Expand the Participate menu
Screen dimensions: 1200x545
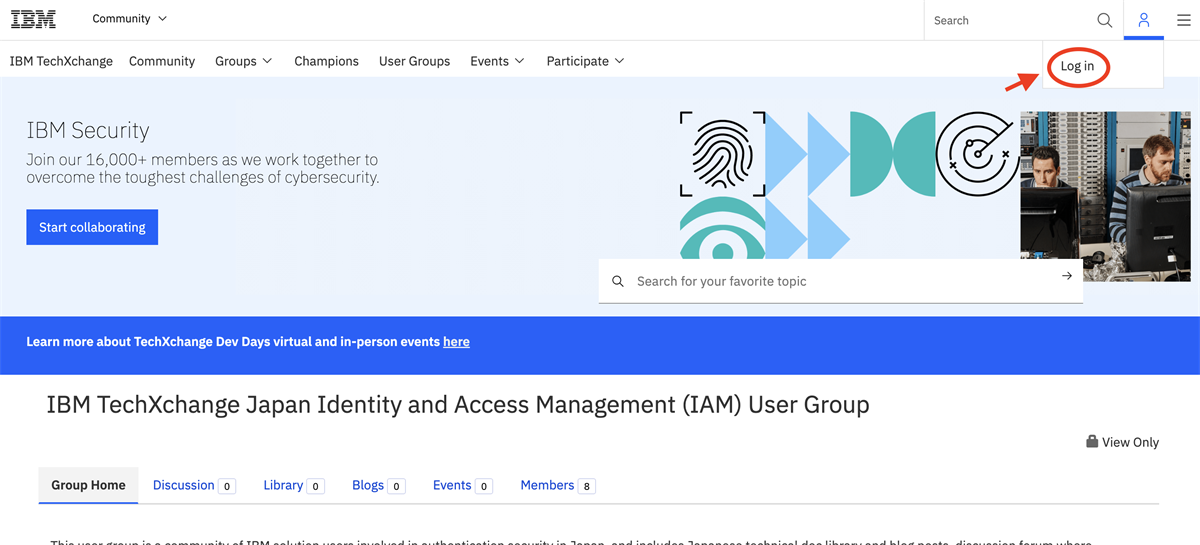click(585, 61)
